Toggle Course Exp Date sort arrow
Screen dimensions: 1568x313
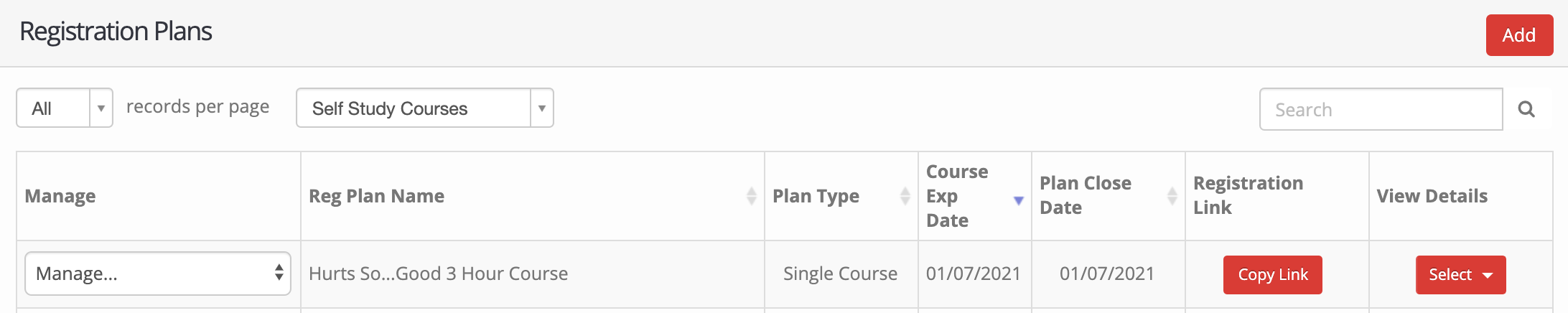pos(1018,200)
